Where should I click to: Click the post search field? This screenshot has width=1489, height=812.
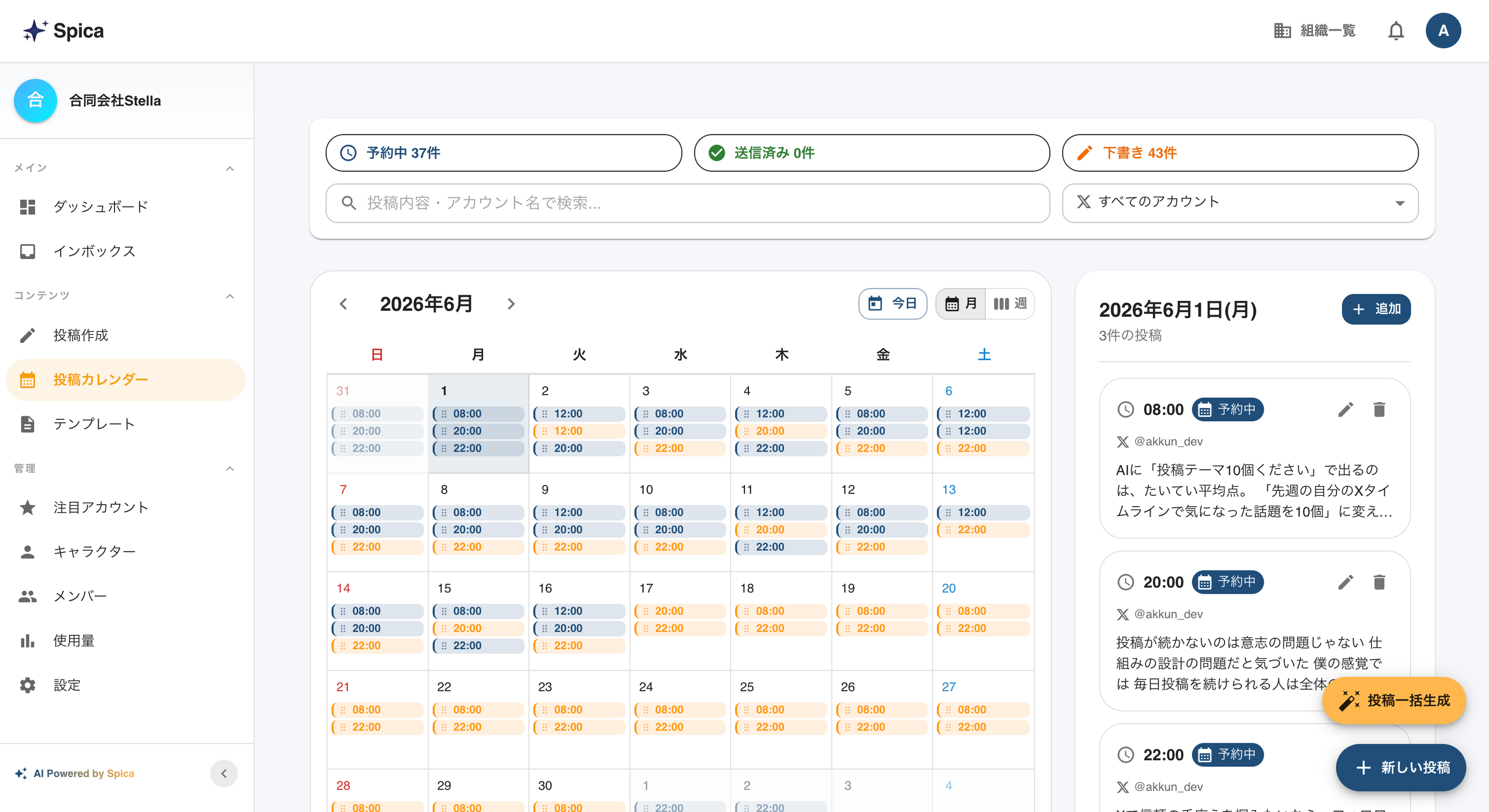(x=687, y=203)
